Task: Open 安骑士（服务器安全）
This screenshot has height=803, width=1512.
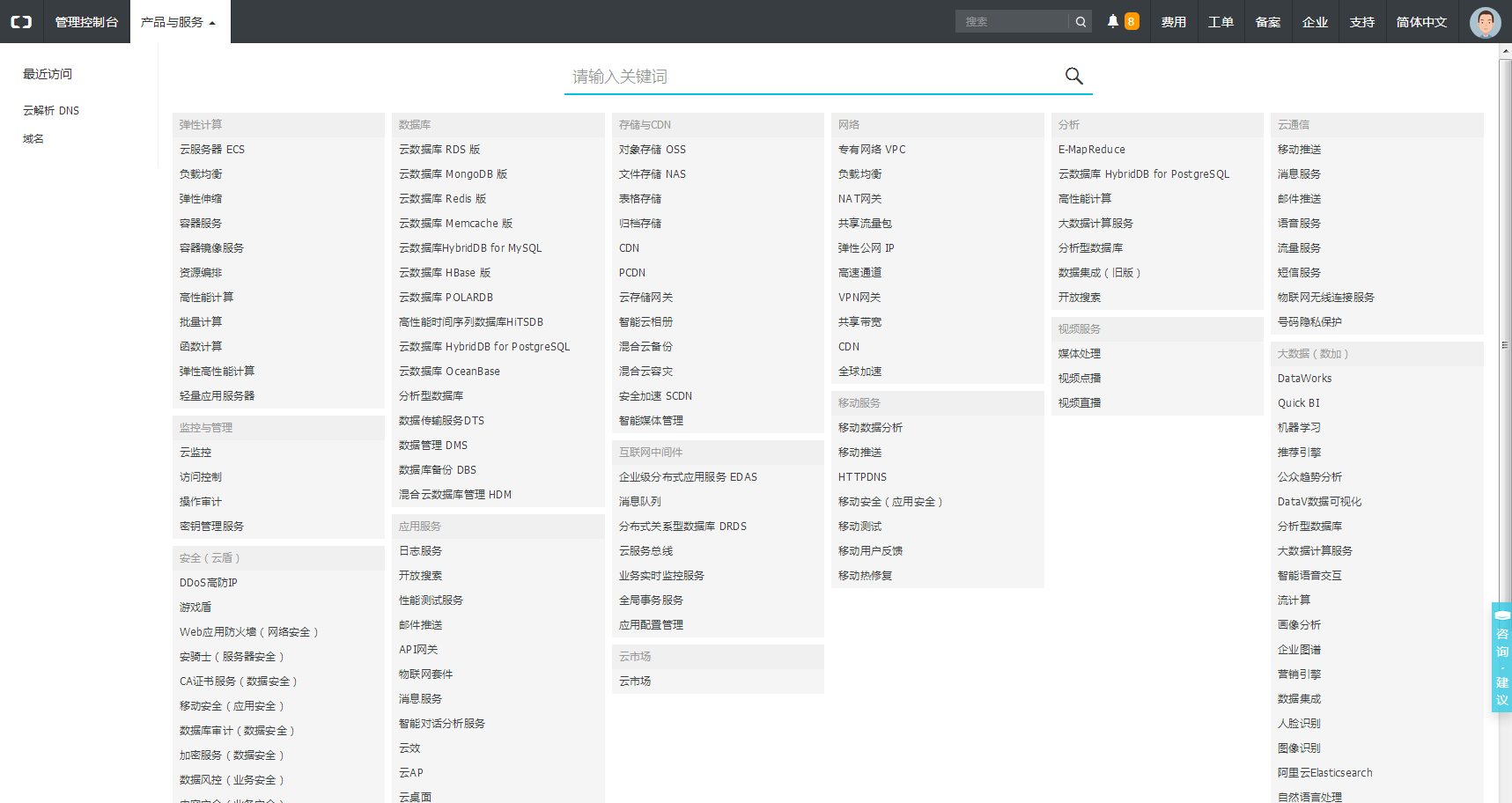Action: point(232,657)
